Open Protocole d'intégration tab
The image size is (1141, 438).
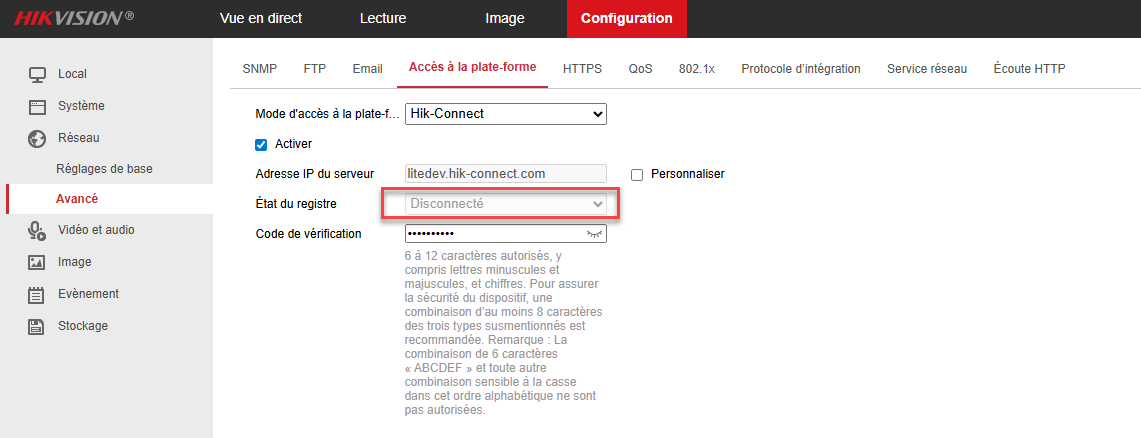click(x=801, y=69)
